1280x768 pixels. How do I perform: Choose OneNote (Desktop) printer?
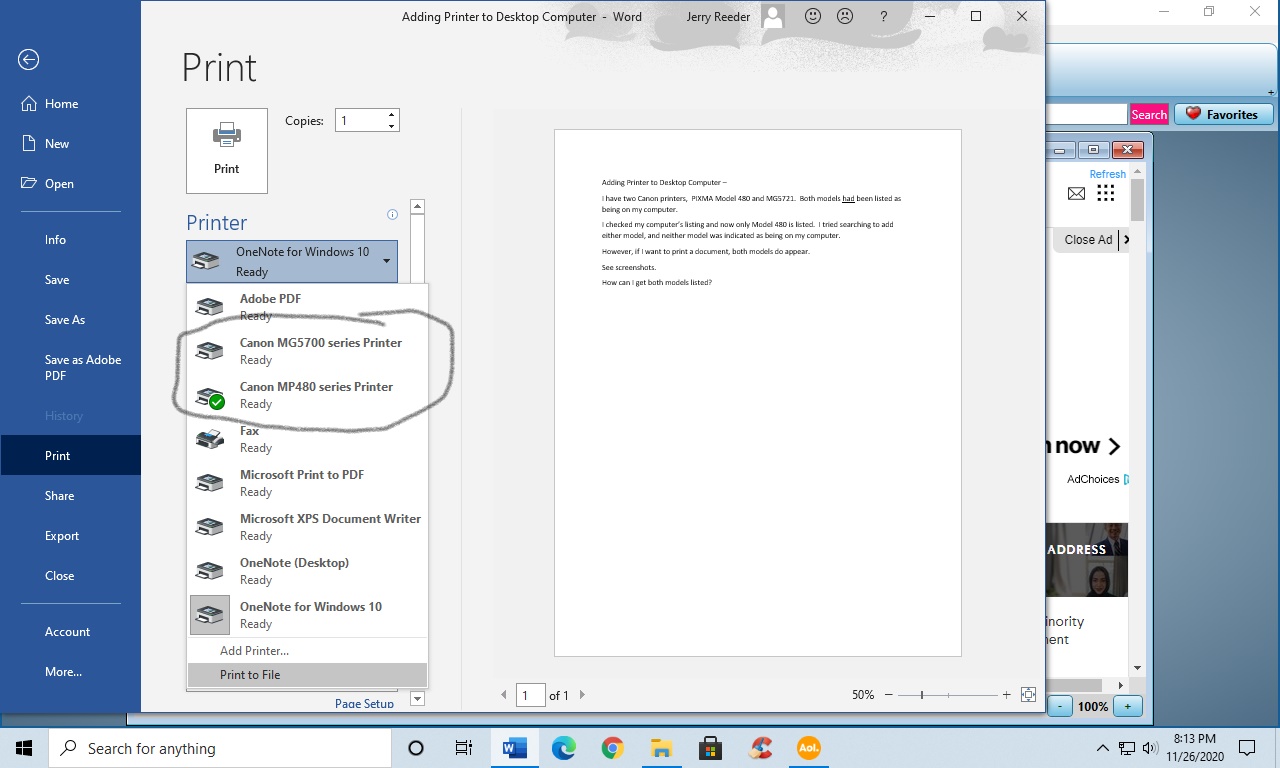[x=307, y=571]
